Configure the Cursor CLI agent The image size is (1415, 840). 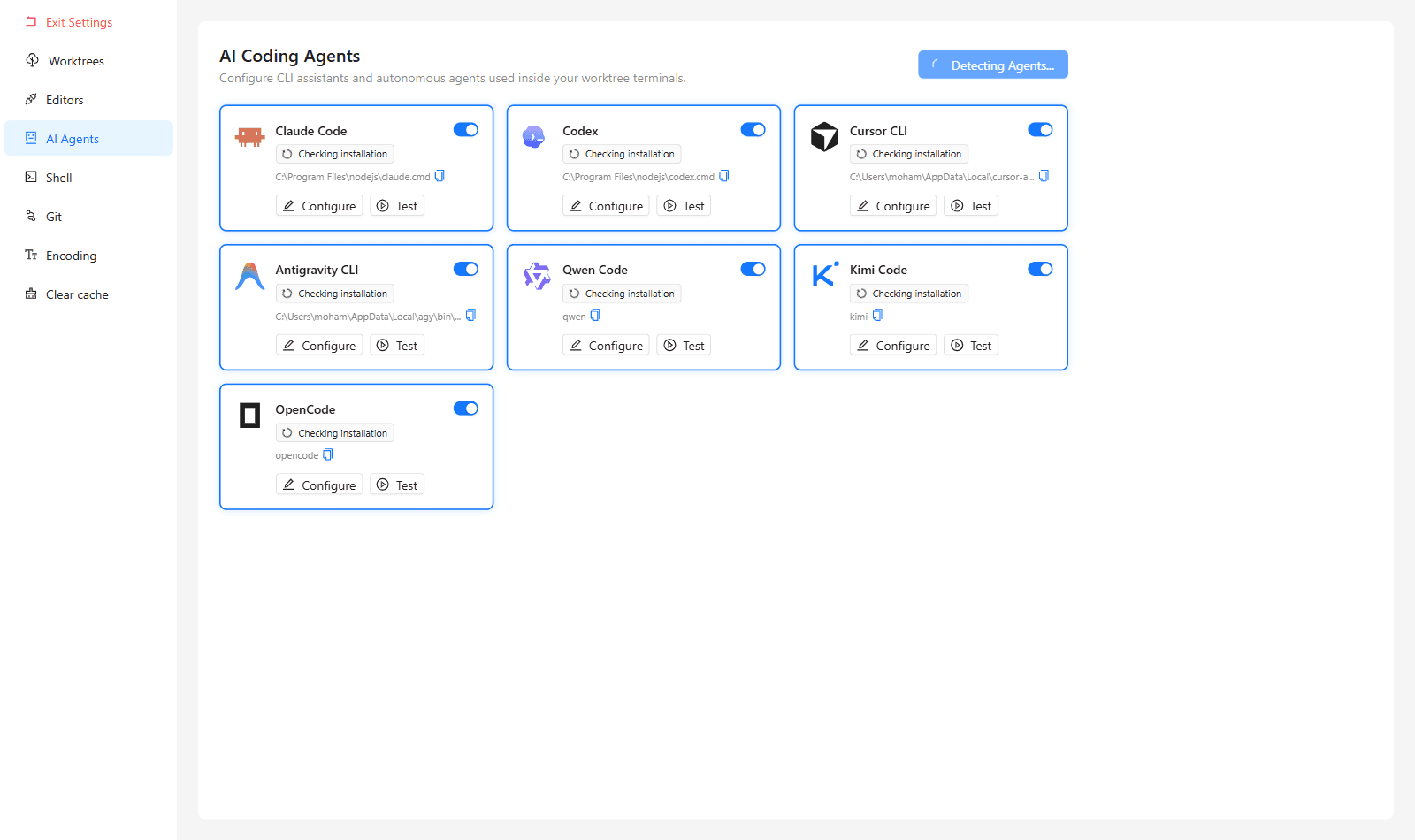893,206
